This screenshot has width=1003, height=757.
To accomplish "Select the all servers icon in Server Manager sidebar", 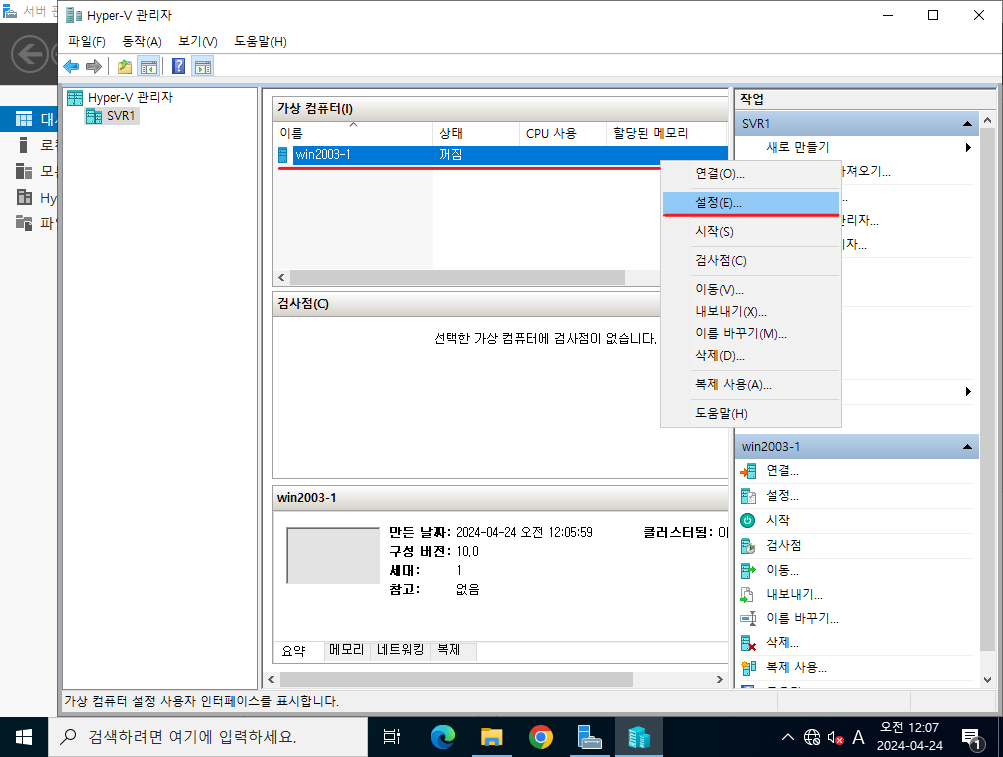I will [24, 171].
